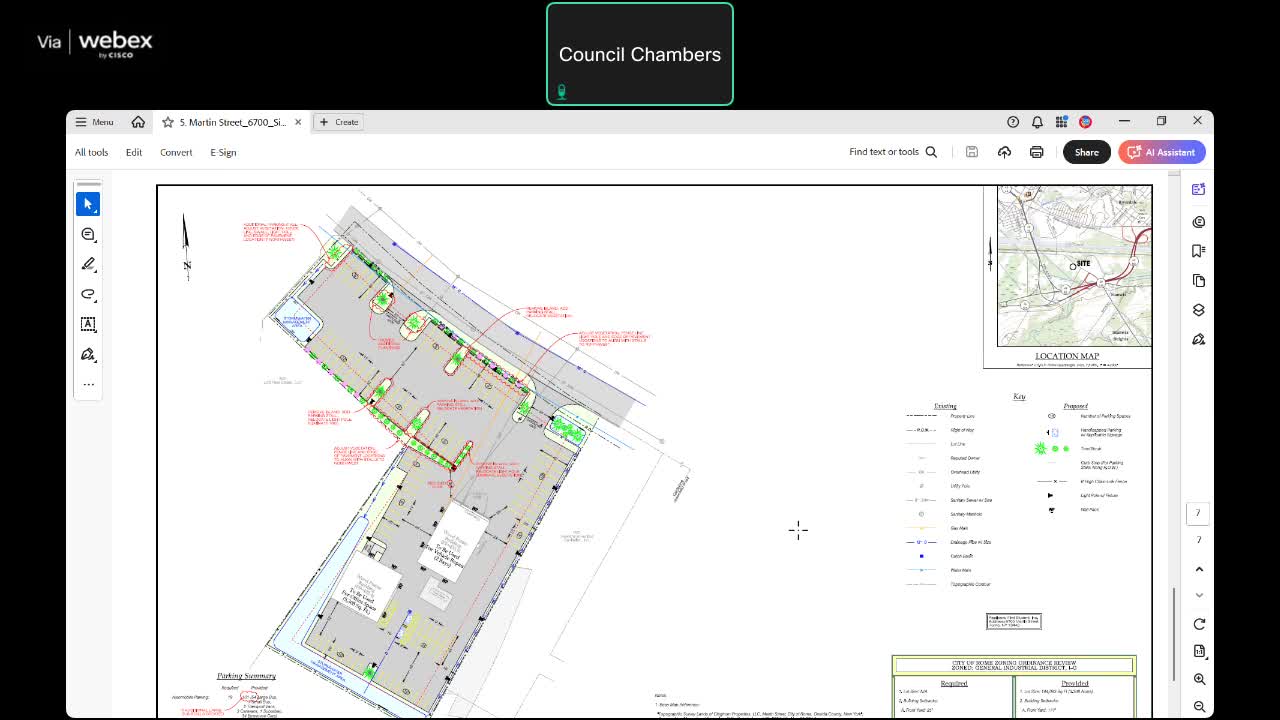Star the Martin Street document tab

tap(168, 122)
